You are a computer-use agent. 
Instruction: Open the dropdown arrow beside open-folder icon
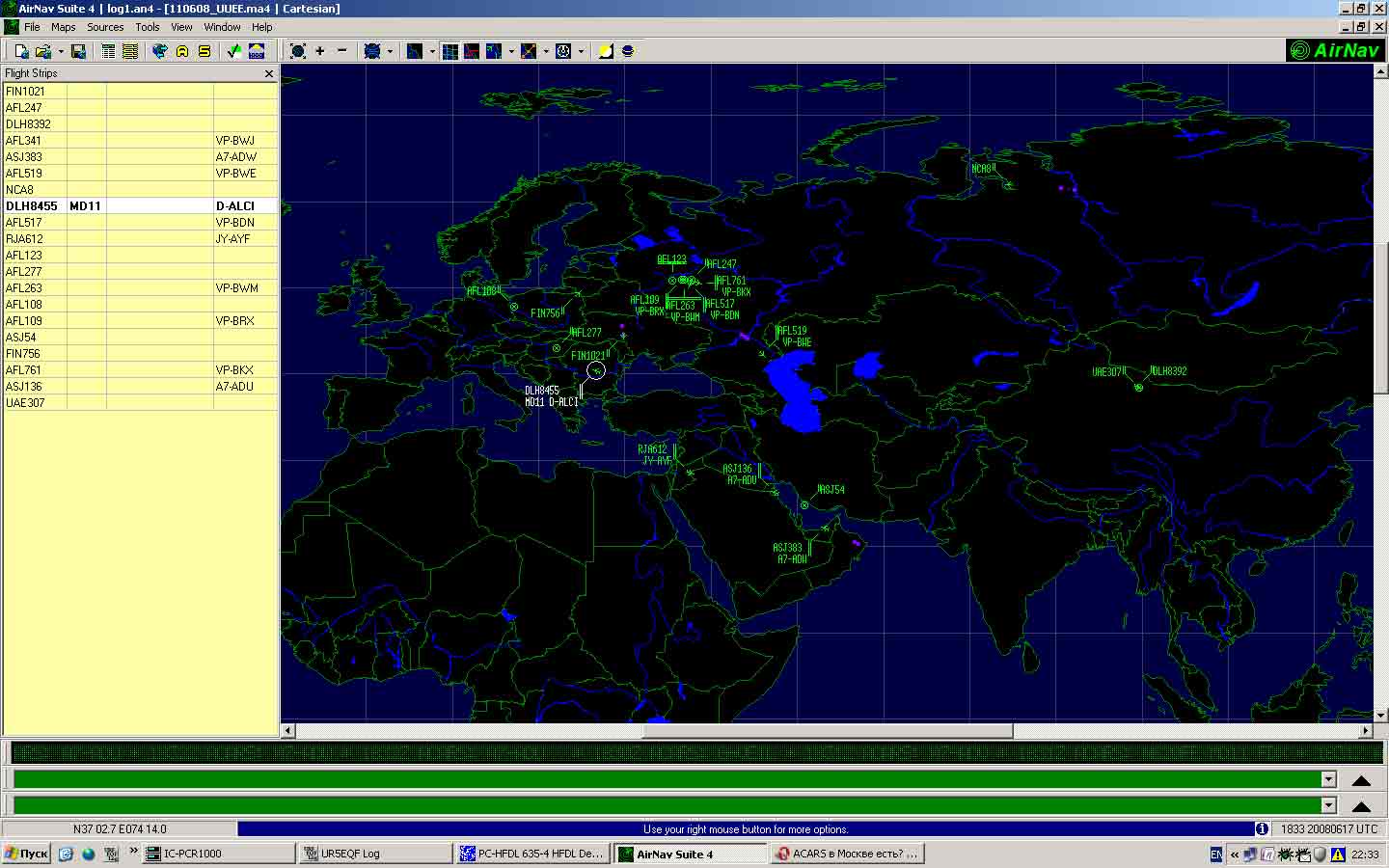[x=60, y=52]
